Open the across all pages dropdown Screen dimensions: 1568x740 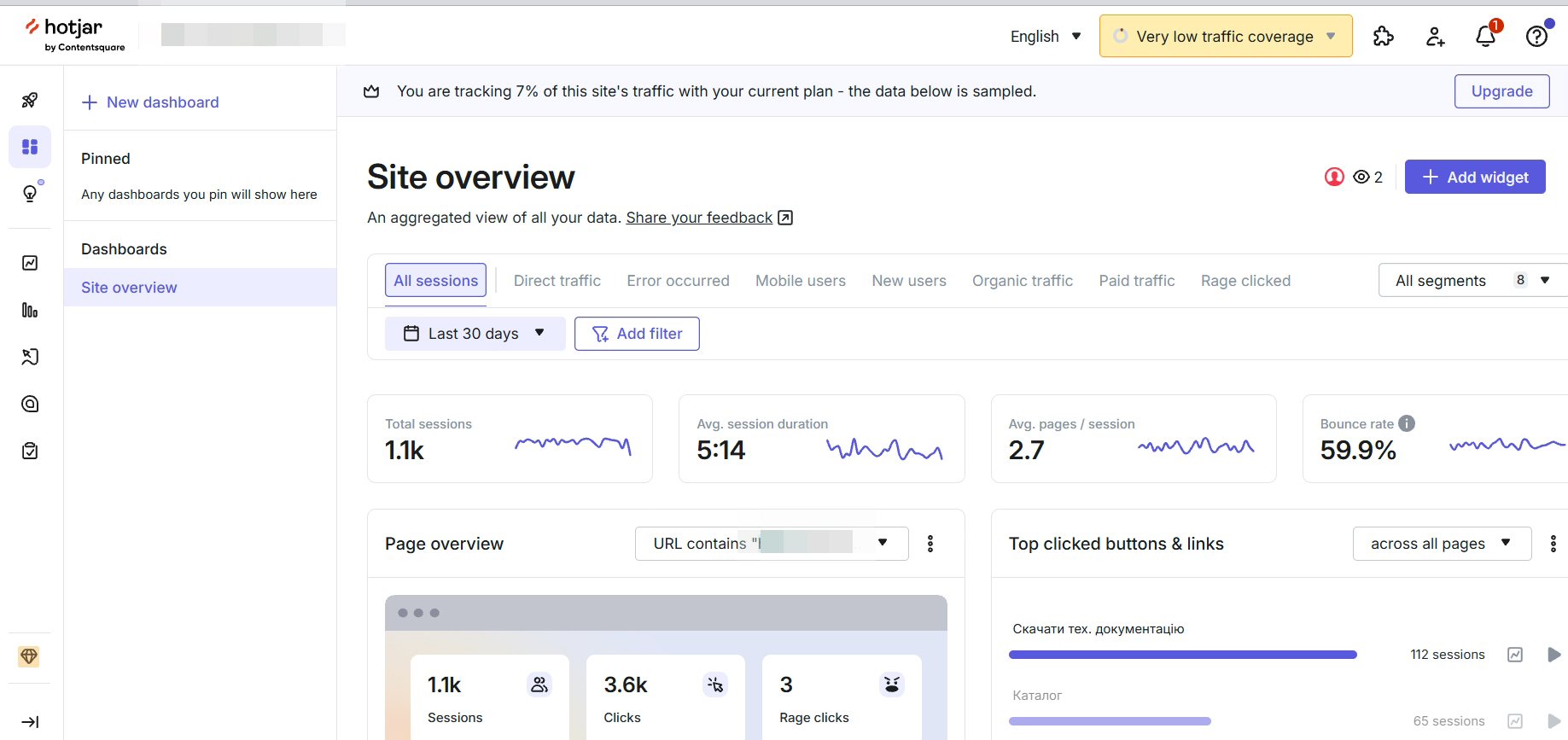click(x=1442, y=544)
